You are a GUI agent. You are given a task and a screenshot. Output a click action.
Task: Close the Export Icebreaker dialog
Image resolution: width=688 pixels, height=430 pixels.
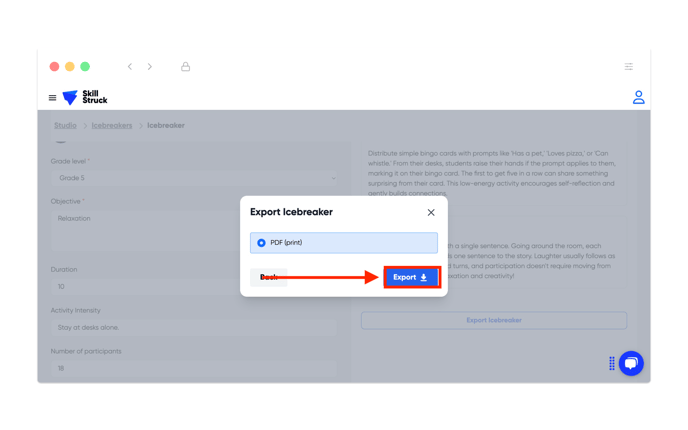coord(431,212)
